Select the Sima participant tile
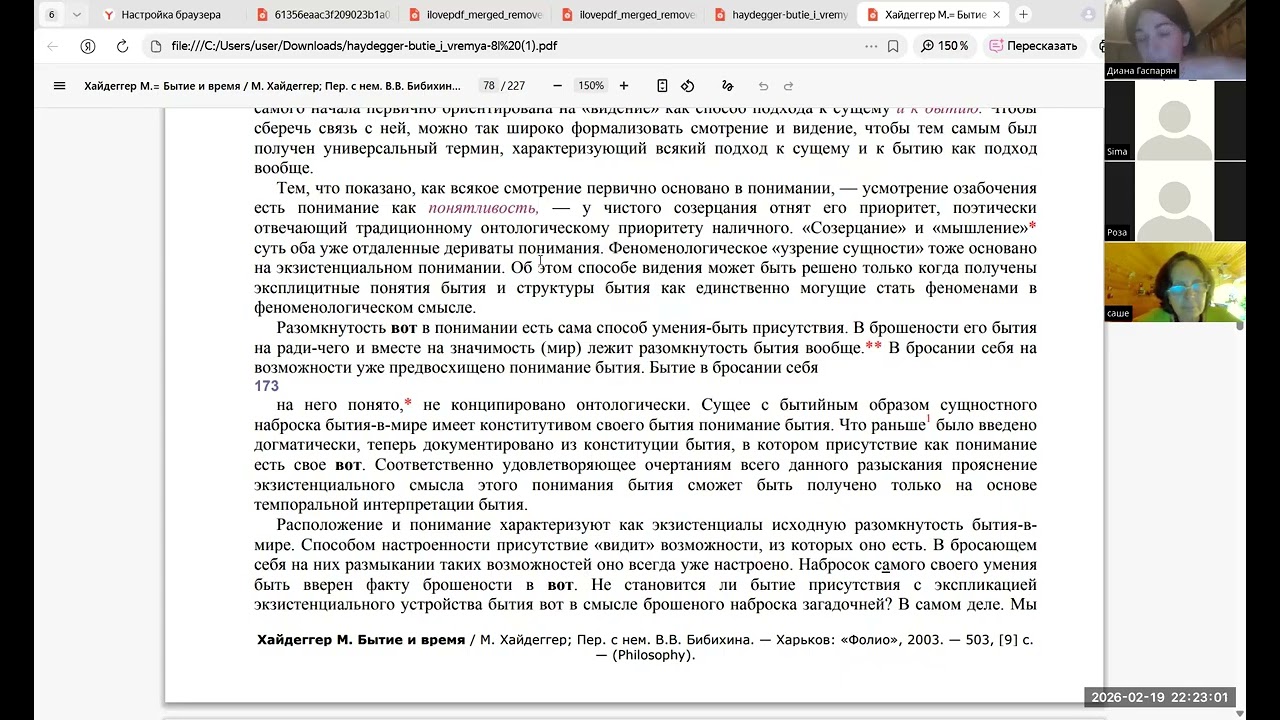1280x720 pixels. pos(1175,120)
